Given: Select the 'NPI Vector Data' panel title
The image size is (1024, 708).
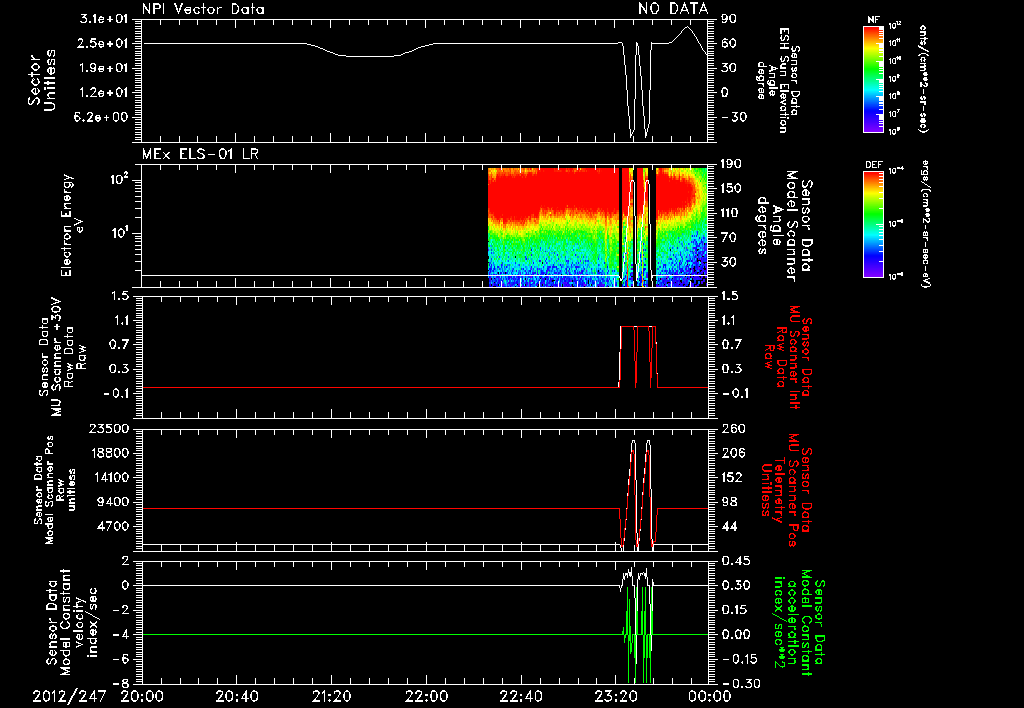Looking at the screenshot, I should point(203,9).
